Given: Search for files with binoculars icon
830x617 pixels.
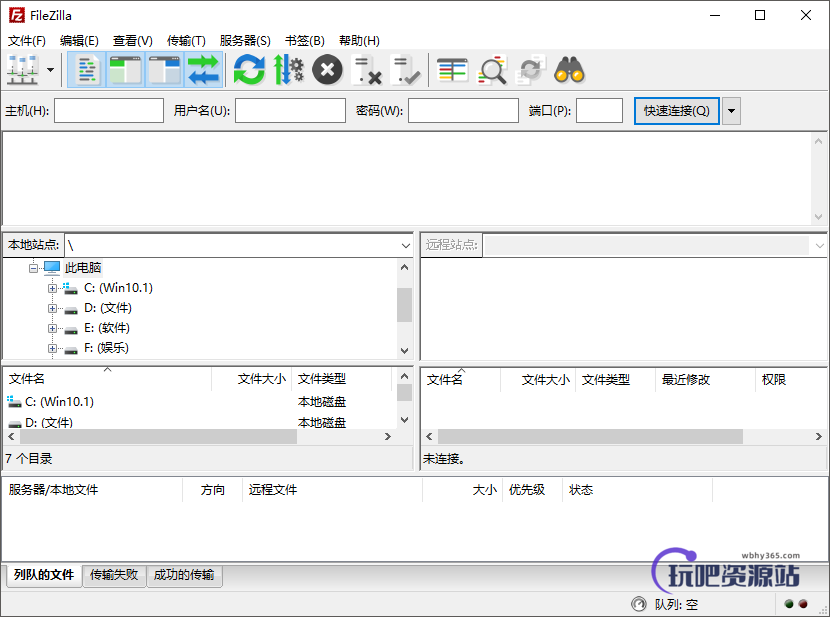Looking at the screenshot, I should (x=570, y=70).
